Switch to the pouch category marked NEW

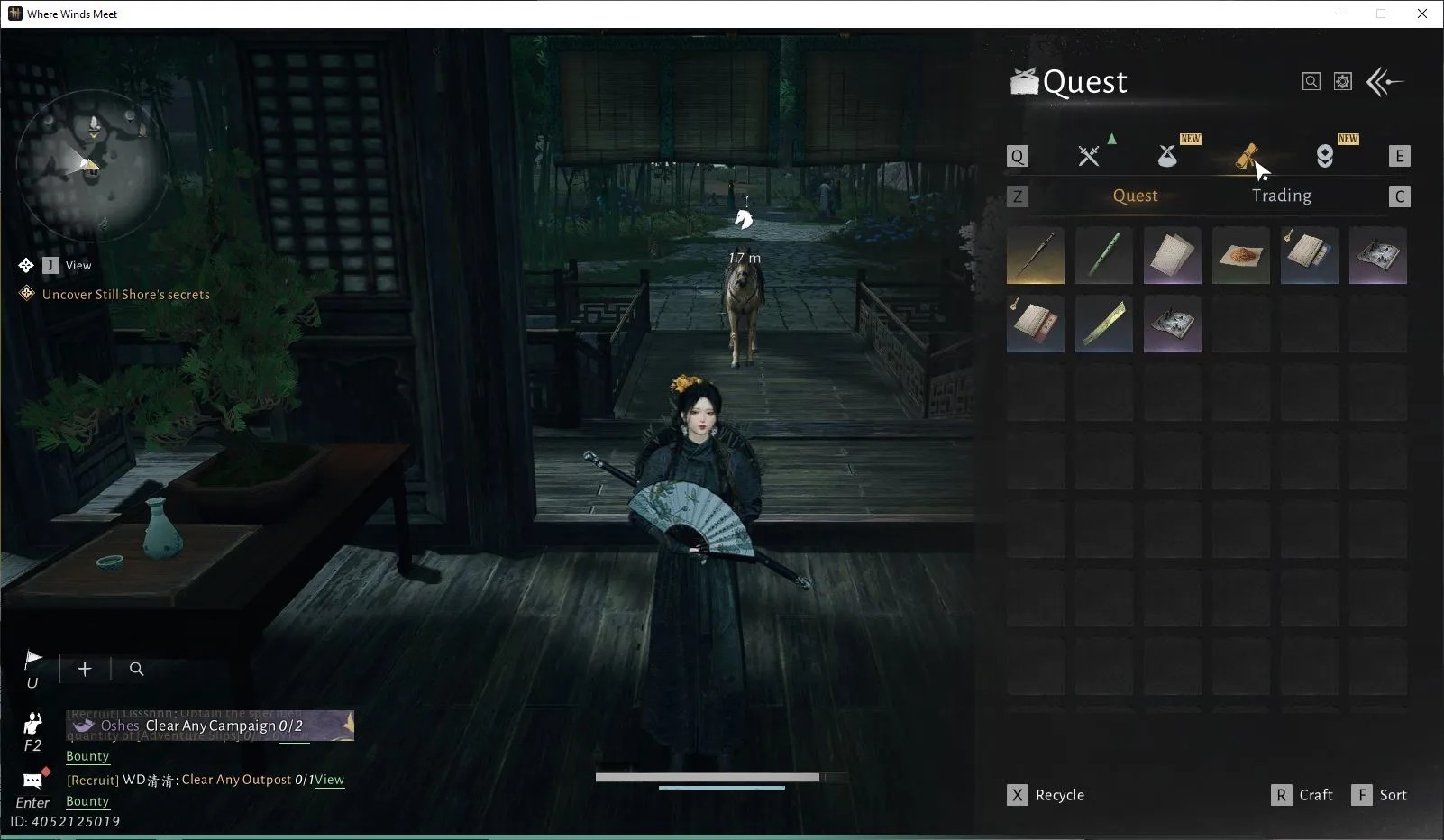1167,156
